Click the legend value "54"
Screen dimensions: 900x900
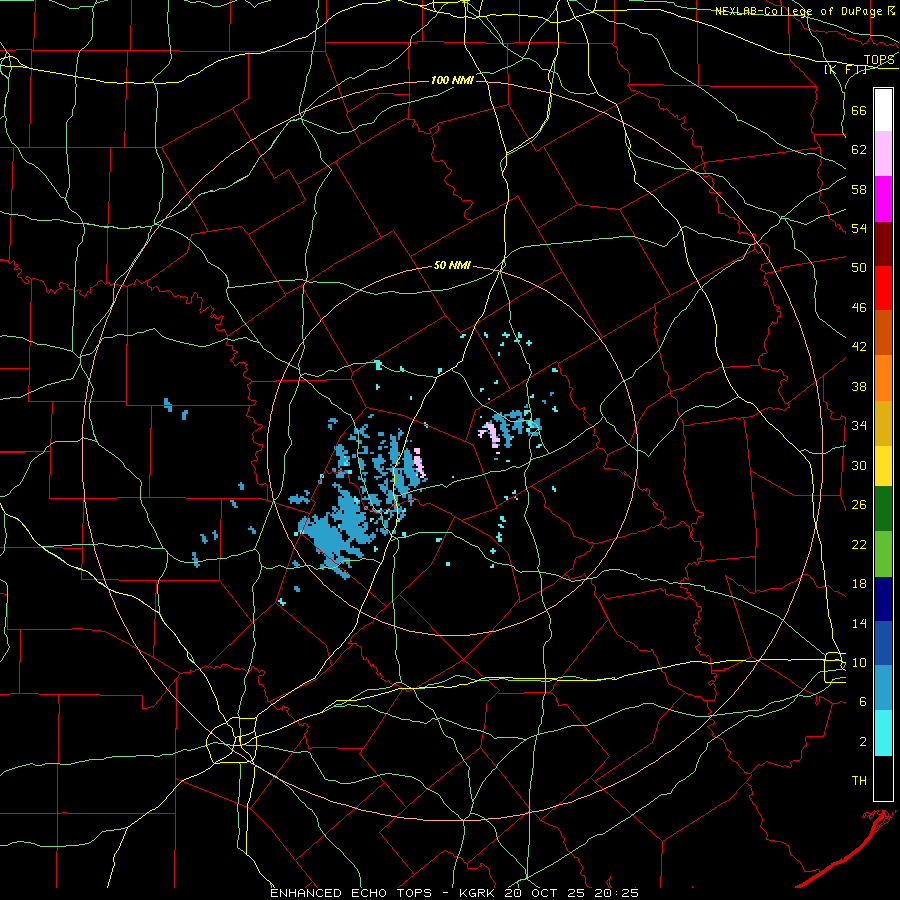[x=859, y=228]
